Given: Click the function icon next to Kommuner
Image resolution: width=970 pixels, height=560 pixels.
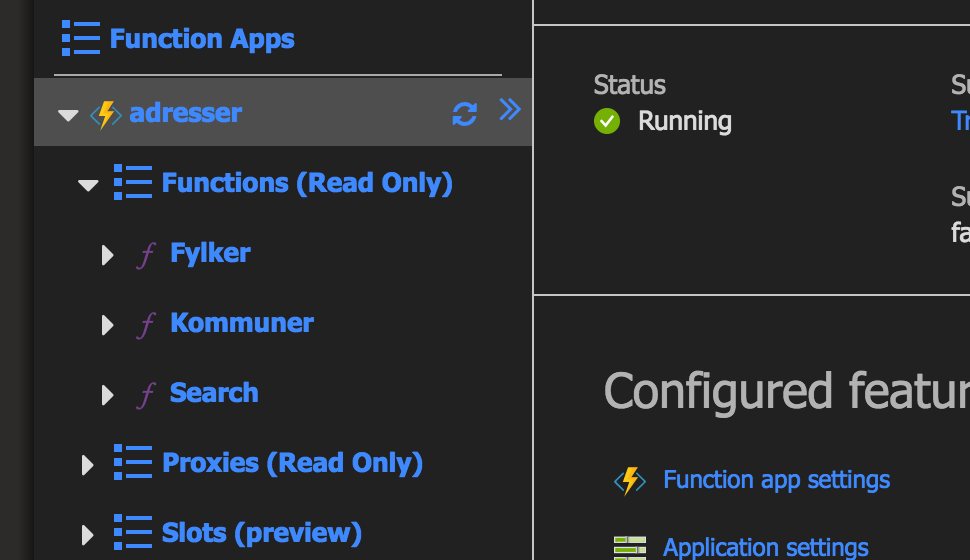Looking at the screenshot, I should 146,325.
